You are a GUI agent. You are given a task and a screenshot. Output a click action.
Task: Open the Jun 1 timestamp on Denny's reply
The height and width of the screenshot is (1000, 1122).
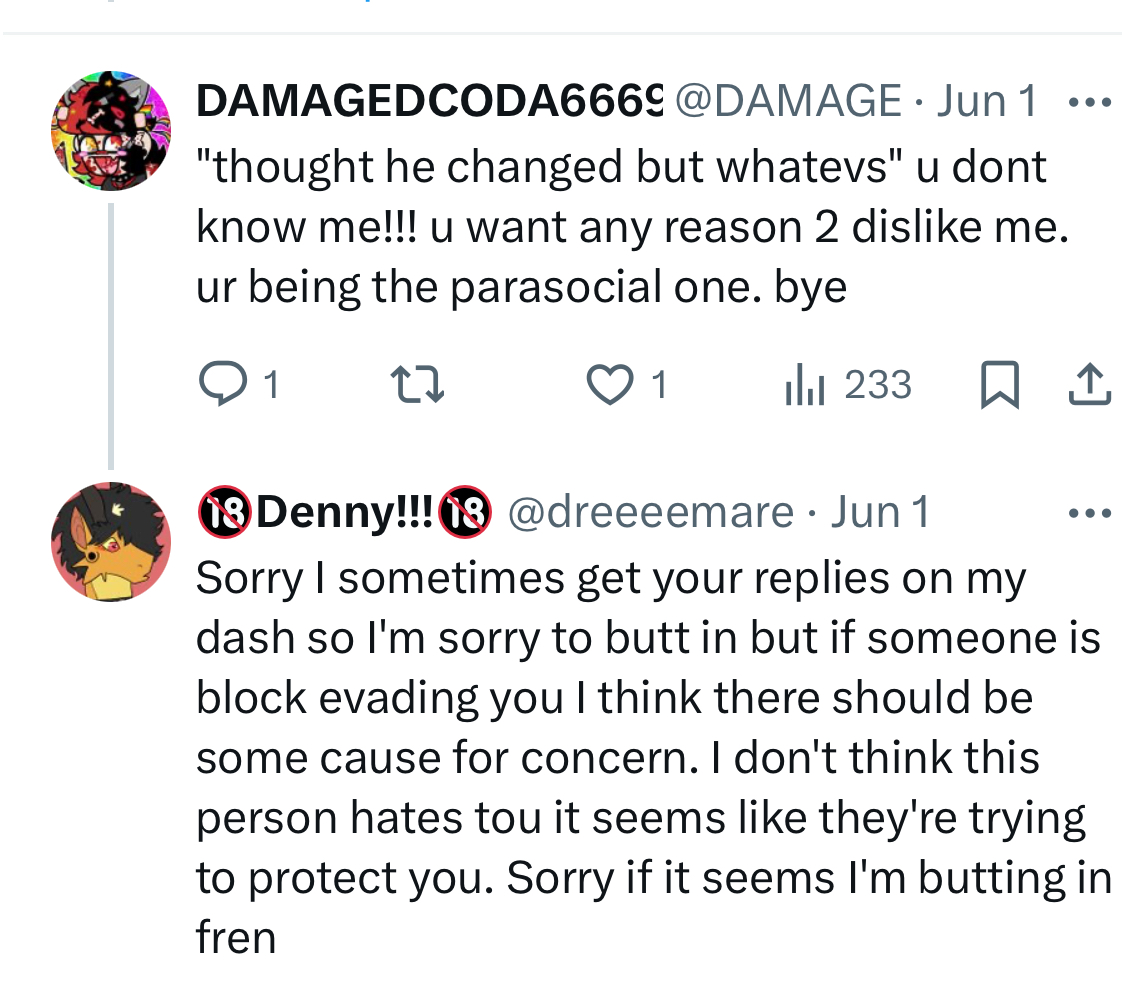pos(880,513)
